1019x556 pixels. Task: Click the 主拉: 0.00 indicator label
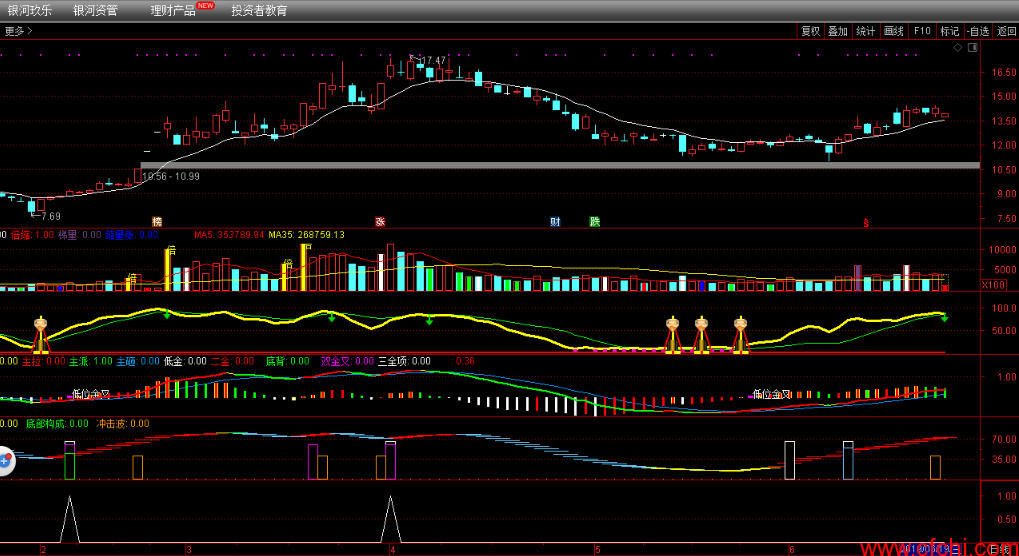pos(44,361)
